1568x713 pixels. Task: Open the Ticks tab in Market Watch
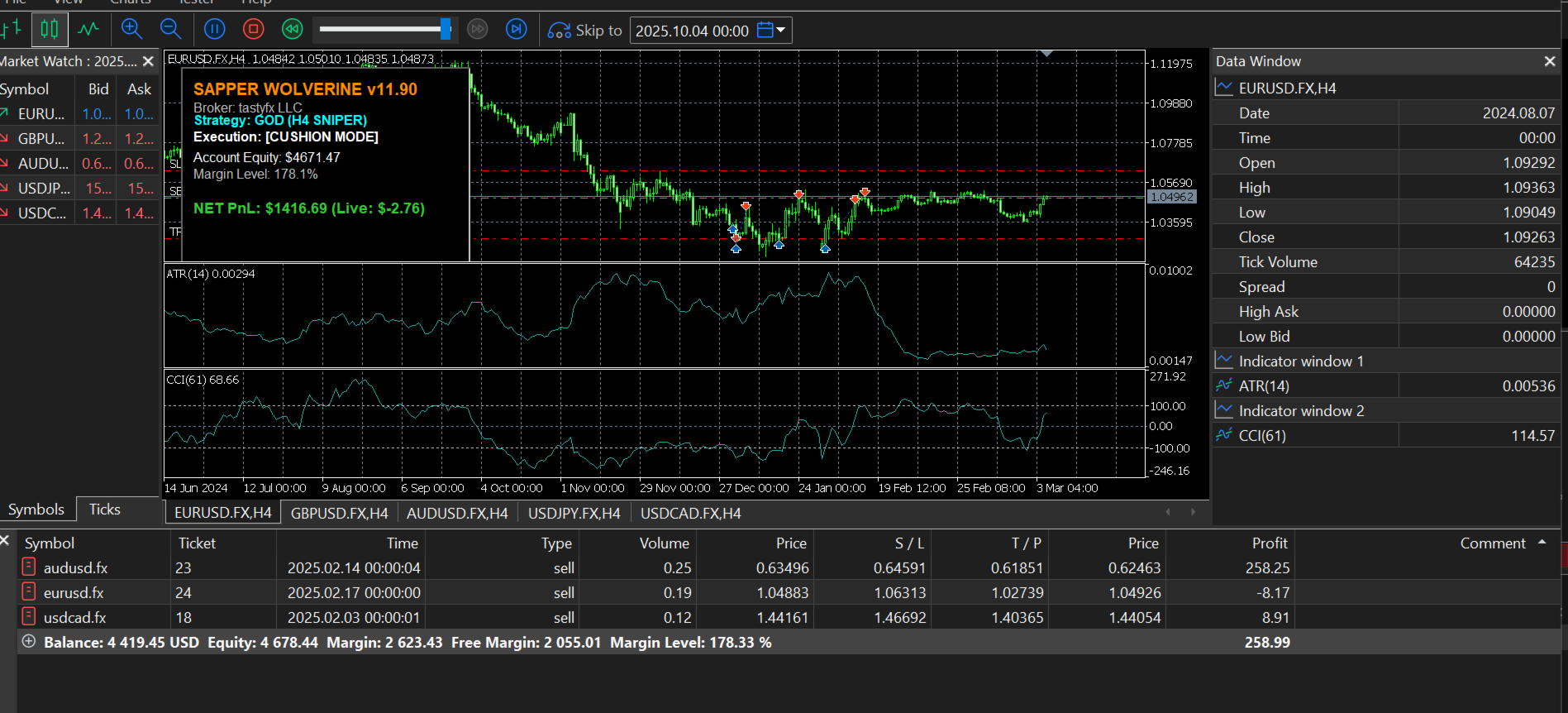coord(104,510)
